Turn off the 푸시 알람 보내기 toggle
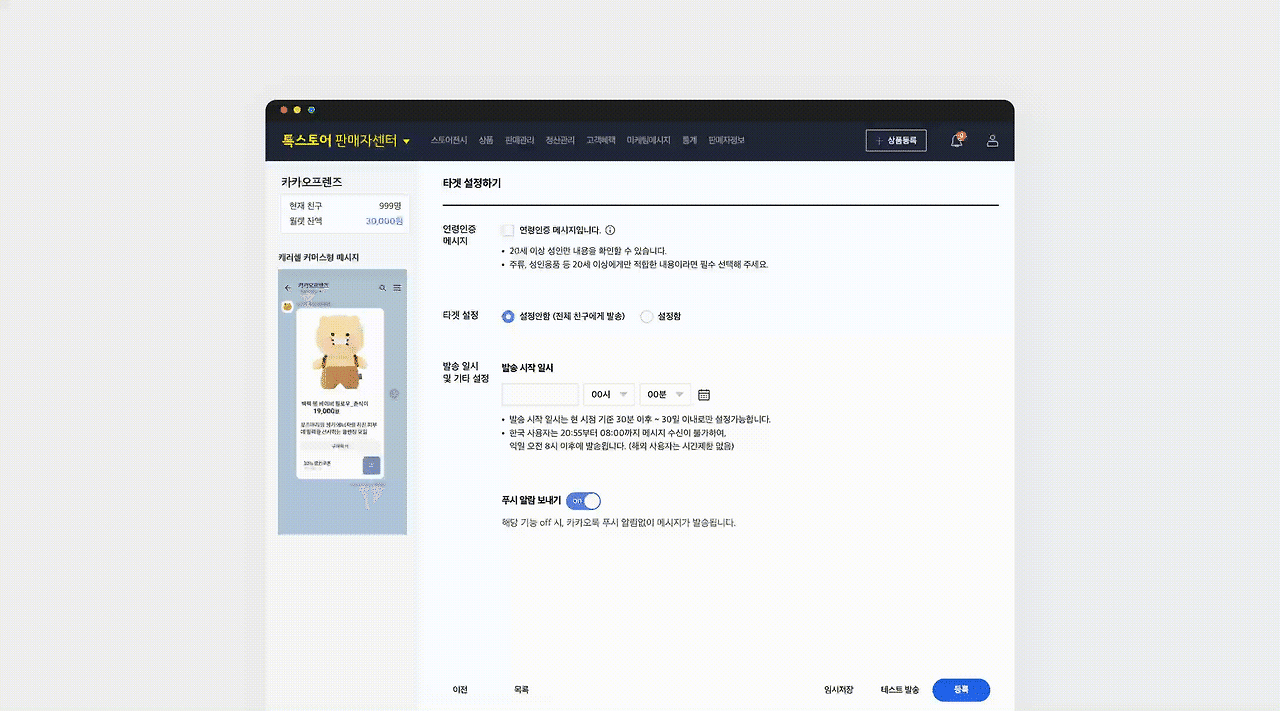This screenshot has width=1280, height=711. point(583,500)
